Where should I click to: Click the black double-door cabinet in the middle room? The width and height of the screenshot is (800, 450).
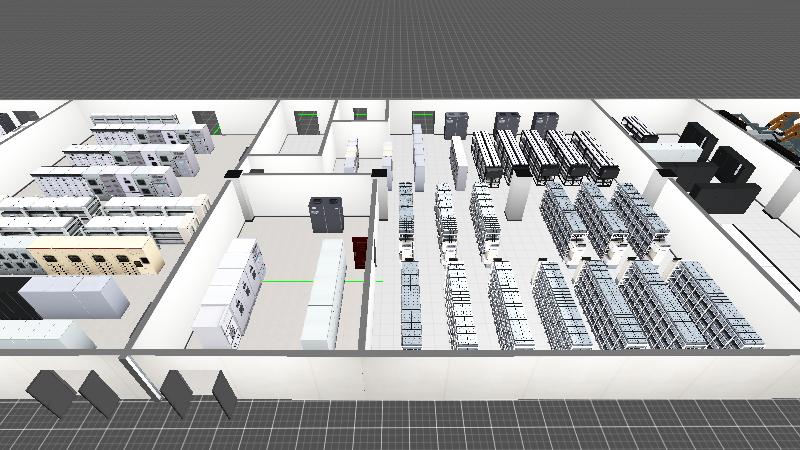pyautogui.click(x=327, y=215)
